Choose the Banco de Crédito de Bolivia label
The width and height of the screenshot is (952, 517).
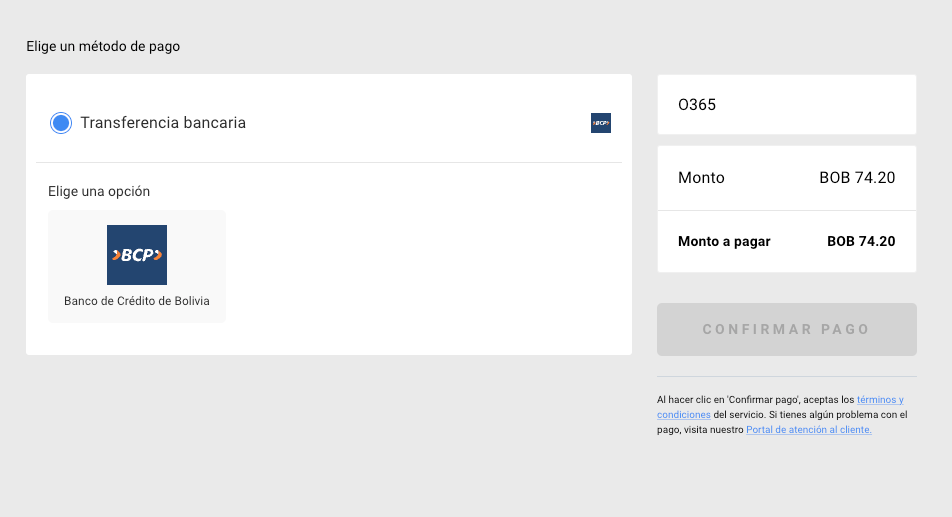137,301
